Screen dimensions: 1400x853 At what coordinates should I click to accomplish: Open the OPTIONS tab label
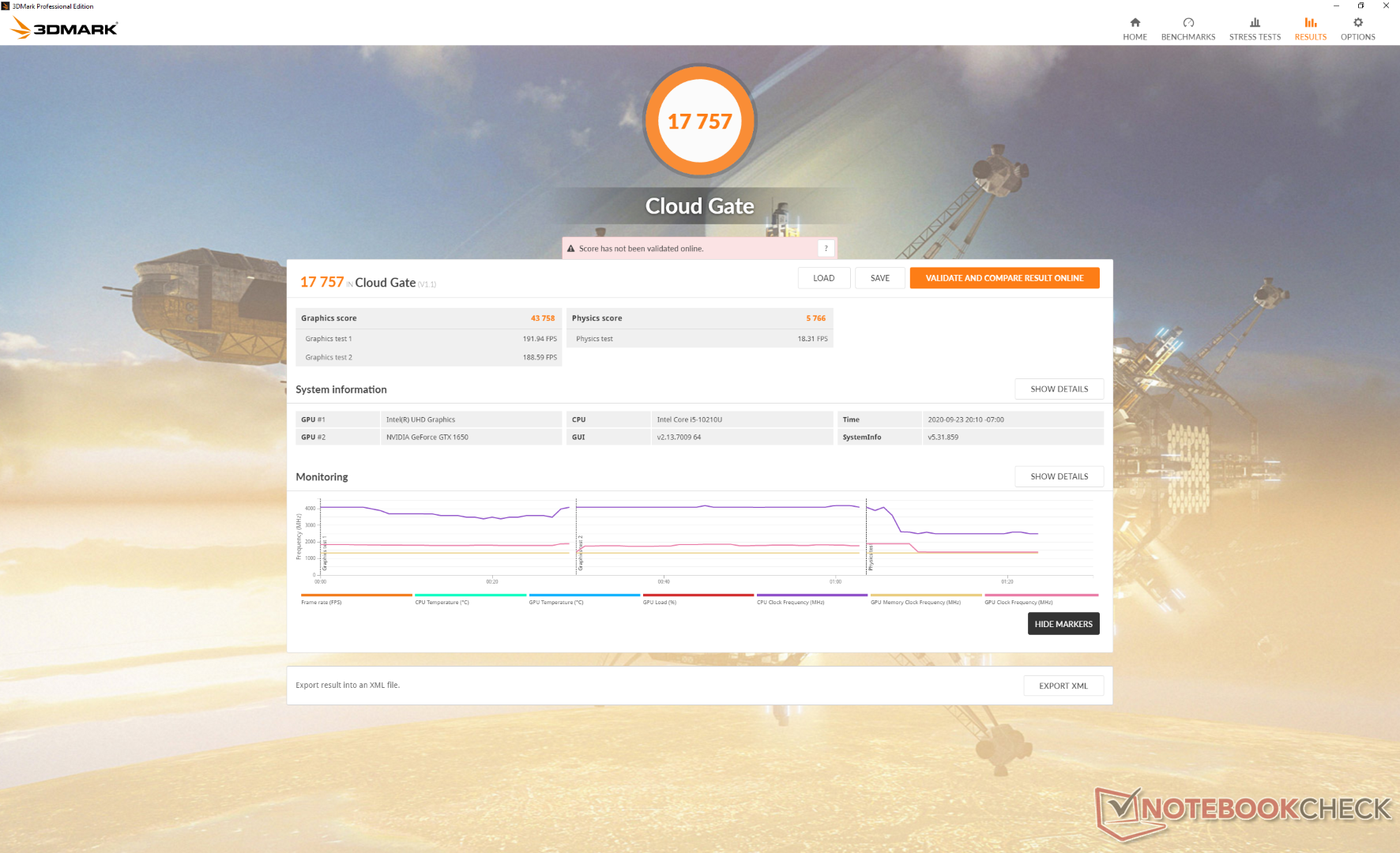pyautogui.click(x=1358, y=37)
